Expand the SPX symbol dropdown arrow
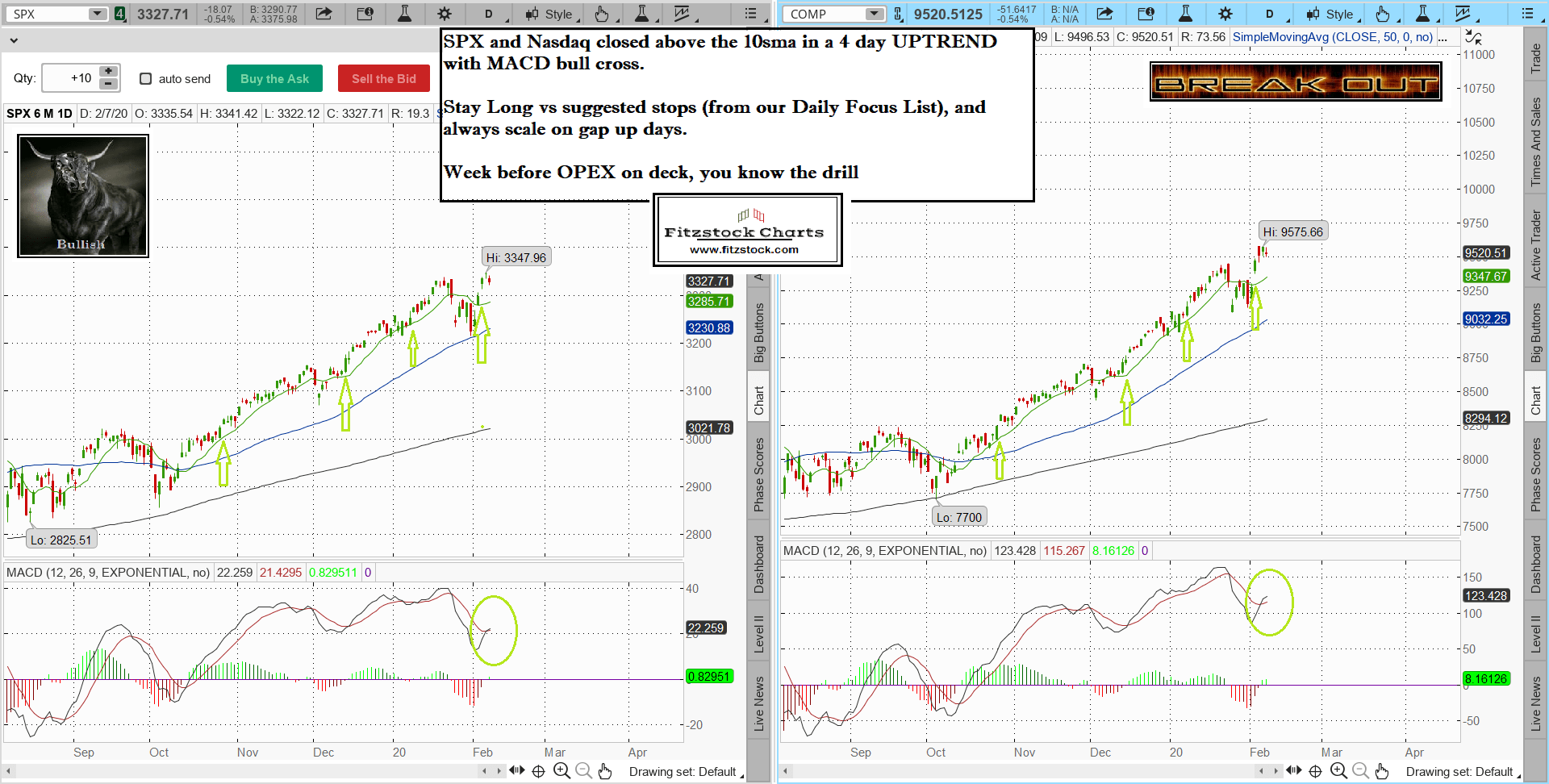 coord(97,14)
